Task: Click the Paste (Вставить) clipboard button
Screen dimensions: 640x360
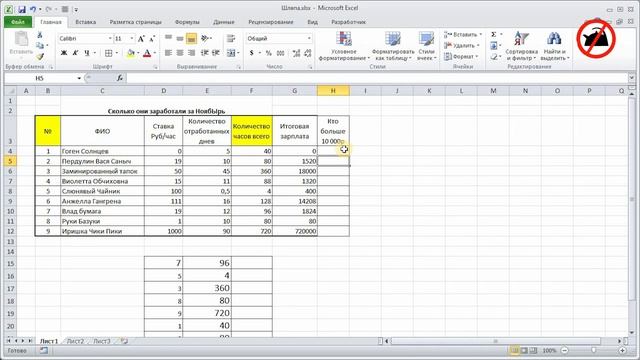Action: click(21, 44)
